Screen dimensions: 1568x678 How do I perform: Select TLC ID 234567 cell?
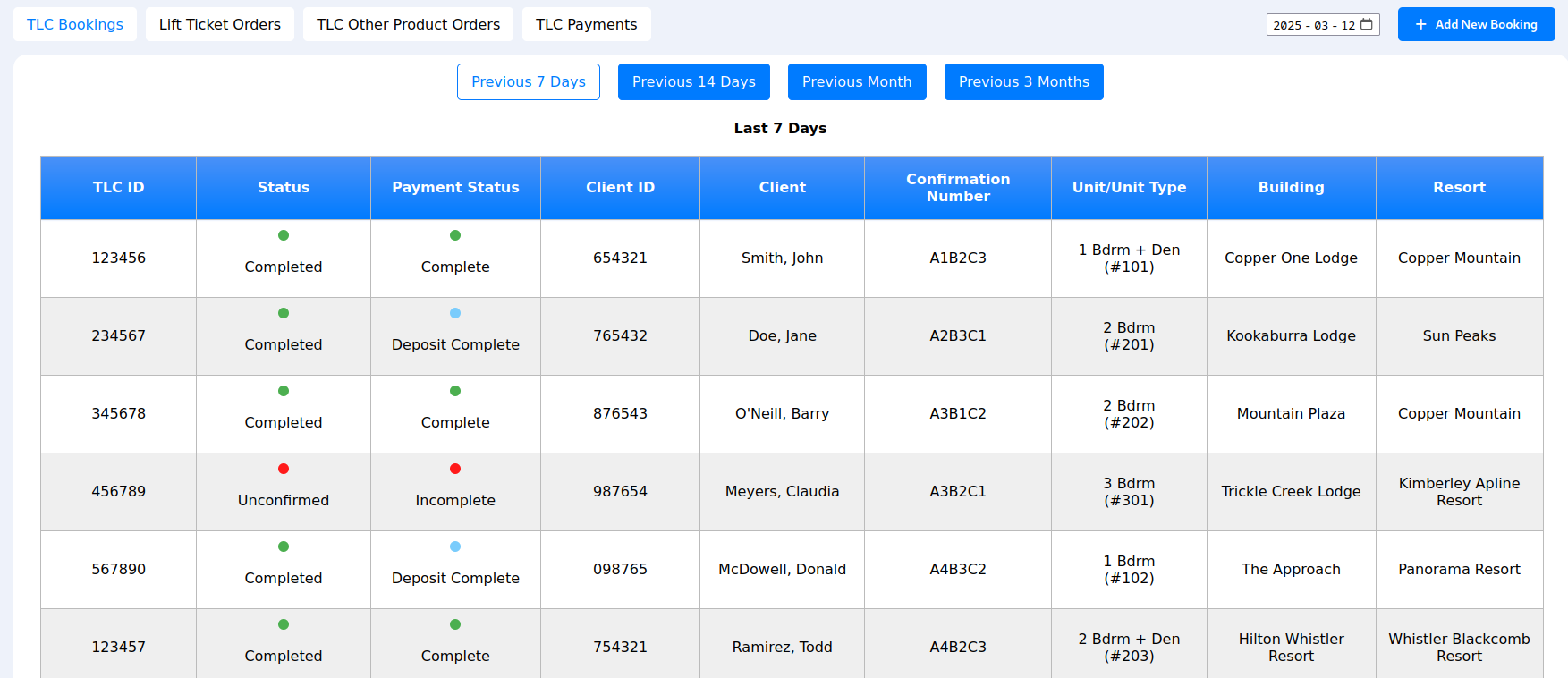click(x=119, y=336)
